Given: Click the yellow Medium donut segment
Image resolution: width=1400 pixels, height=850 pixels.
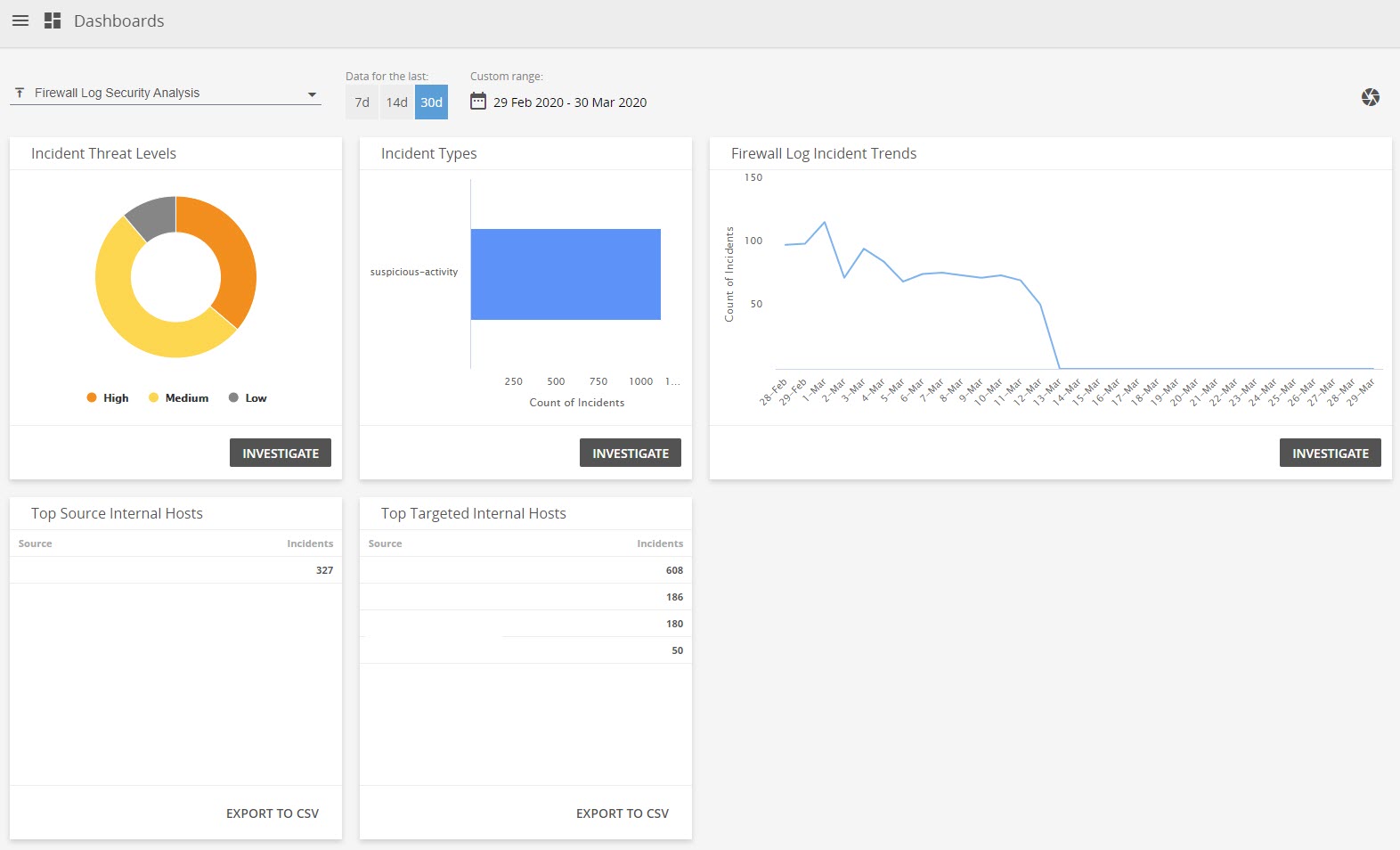Looking at the screenshot, I should click(125, 314).
